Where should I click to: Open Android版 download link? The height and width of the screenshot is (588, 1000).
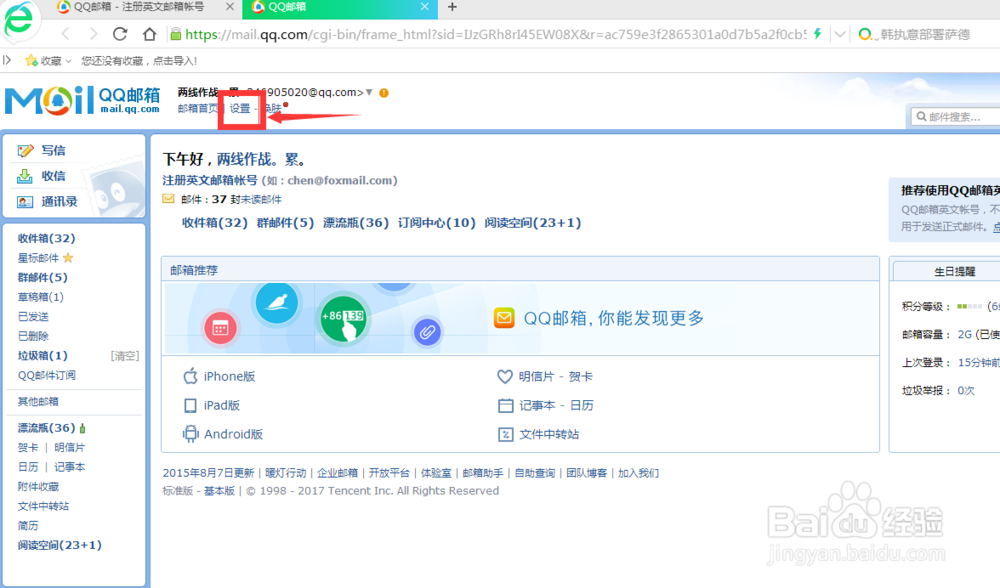pos(233,434)
